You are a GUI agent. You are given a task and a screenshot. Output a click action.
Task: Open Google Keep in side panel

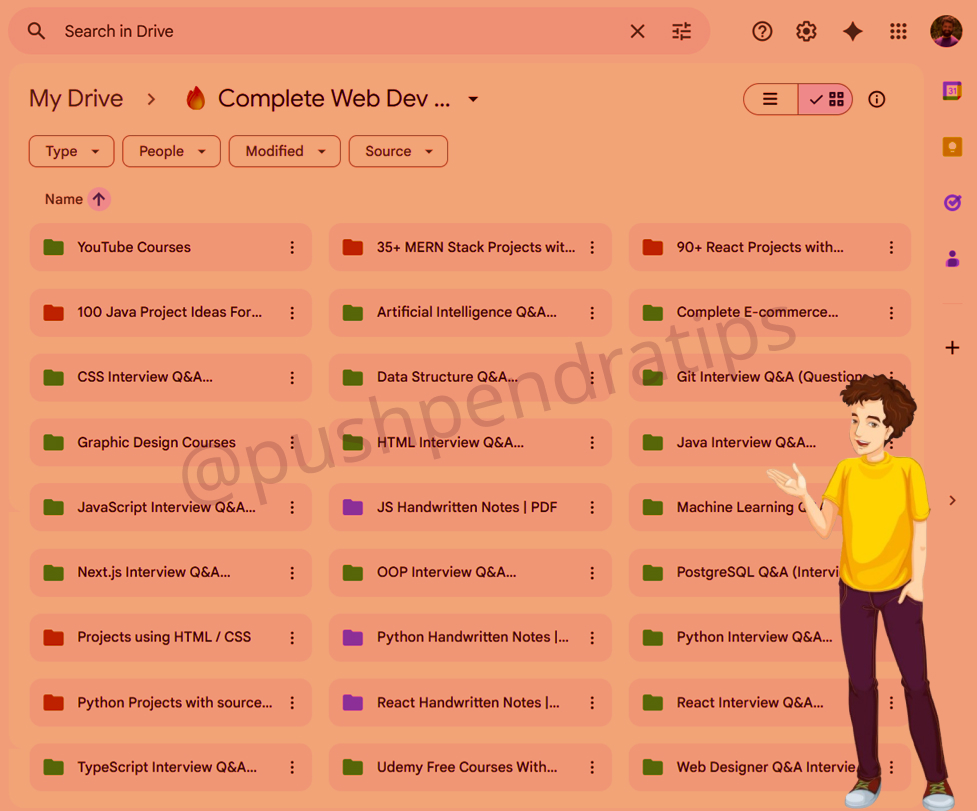(952, 147)
